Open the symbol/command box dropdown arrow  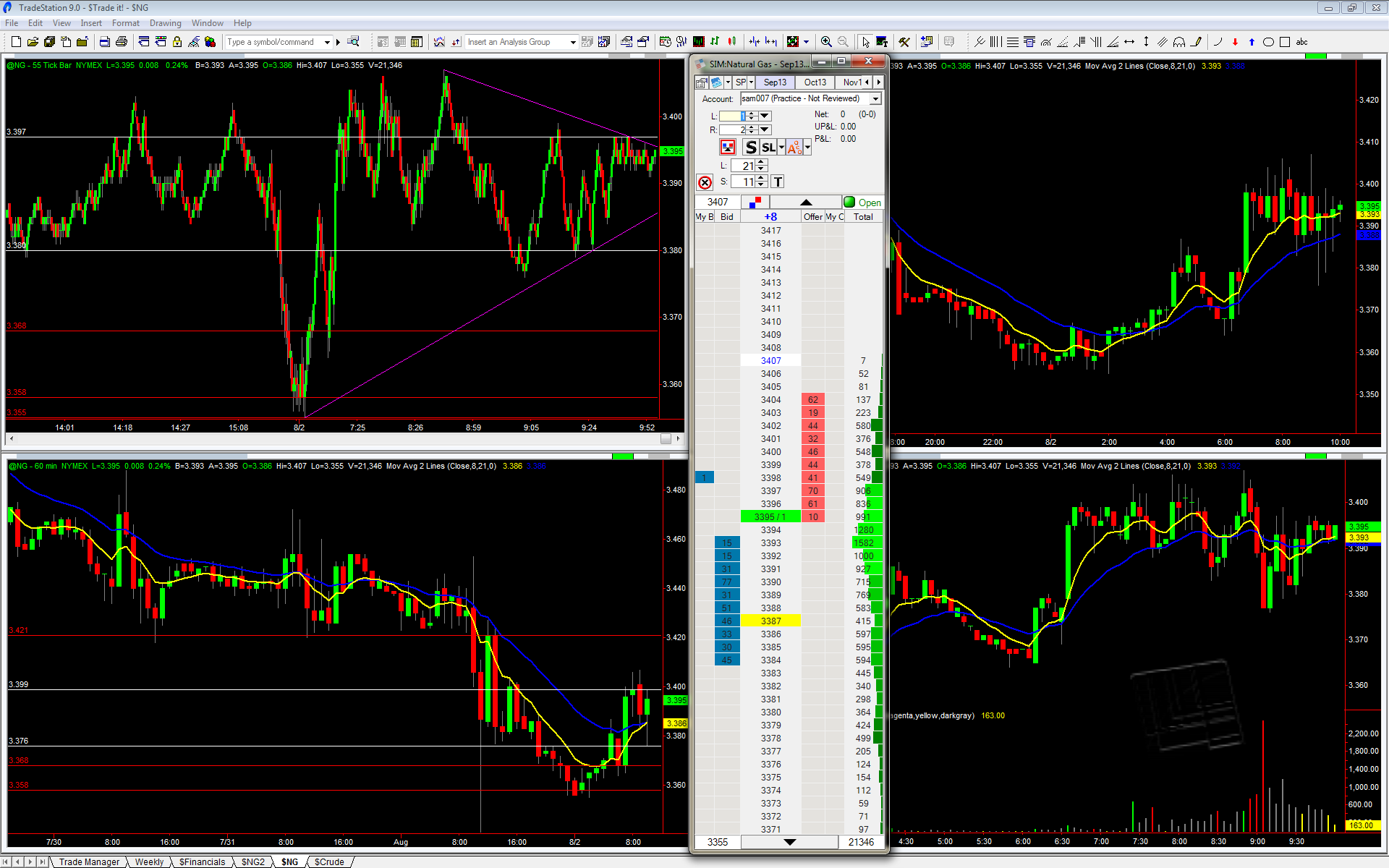327,42
